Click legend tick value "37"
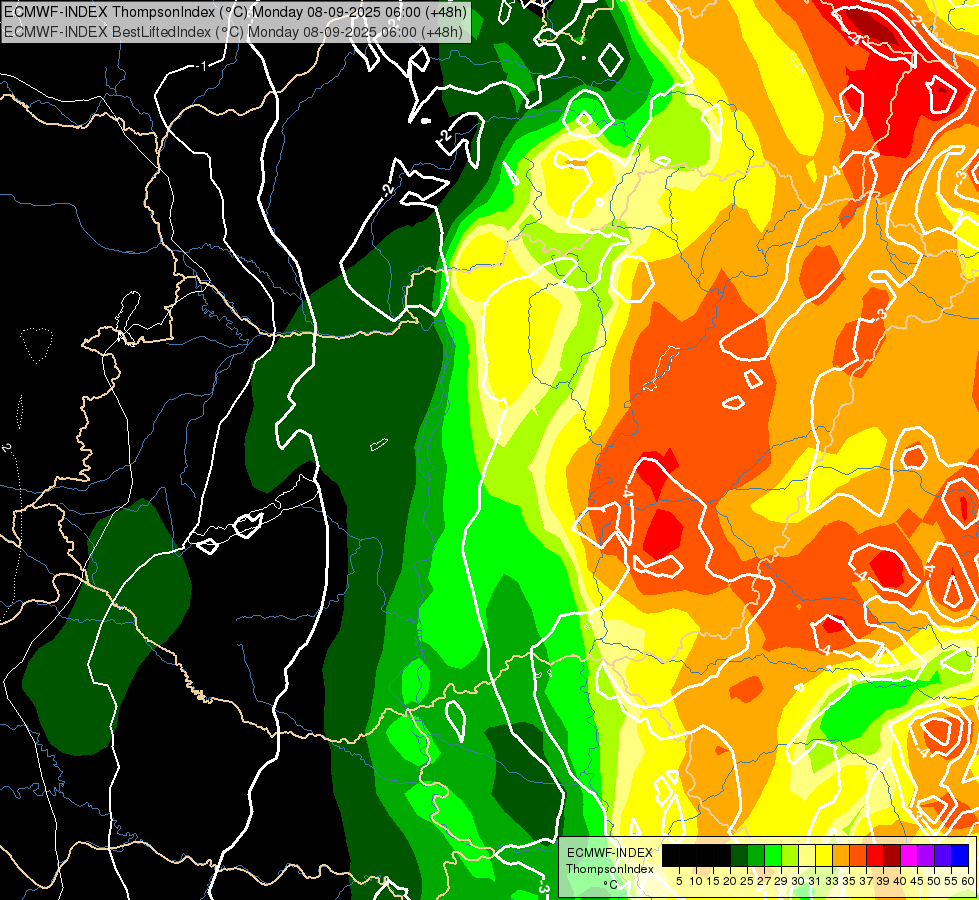Viewport: 979px width, 900px height. pos(867,881)
